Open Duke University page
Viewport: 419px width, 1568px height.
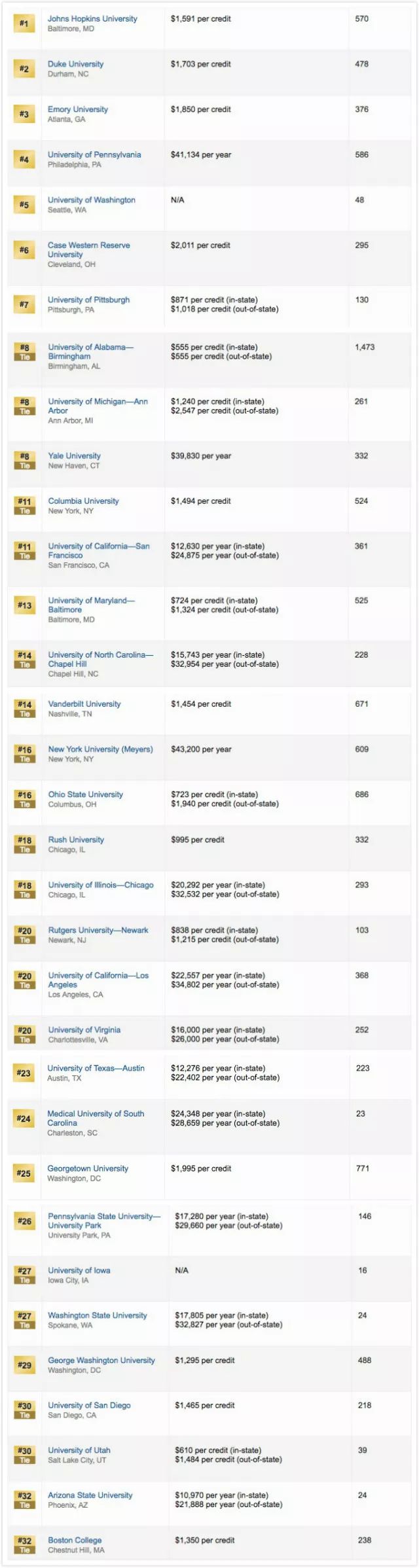coord(75,64)
